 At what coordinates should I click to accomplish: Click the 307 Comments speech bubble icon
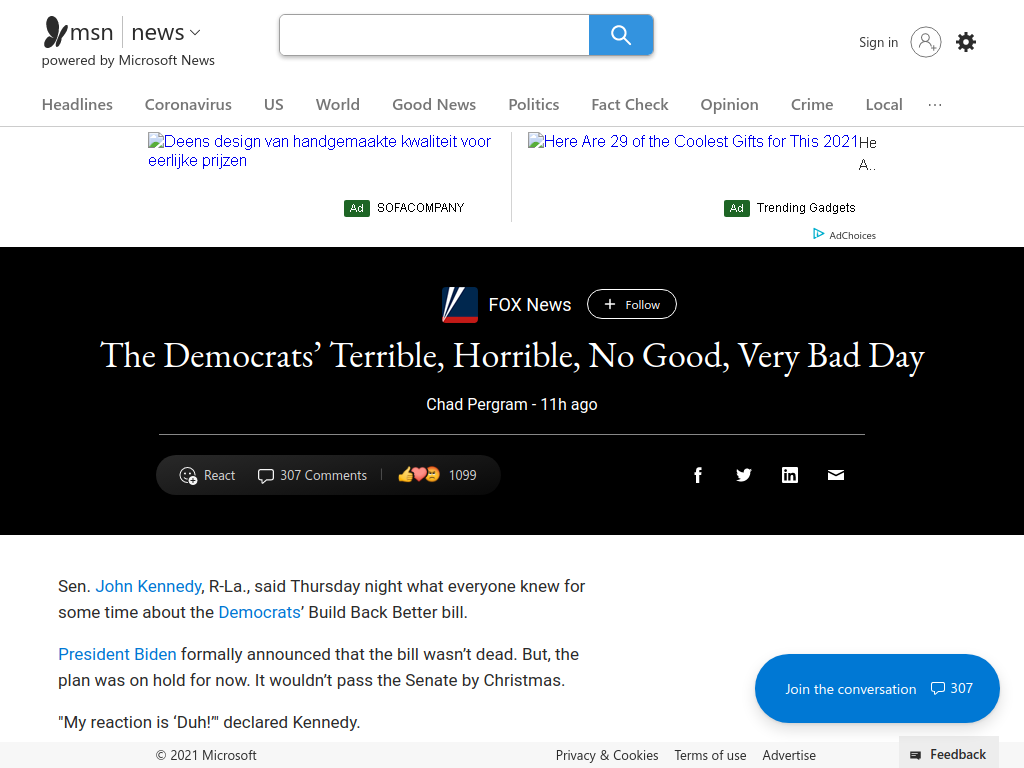(x=265, y=476)
